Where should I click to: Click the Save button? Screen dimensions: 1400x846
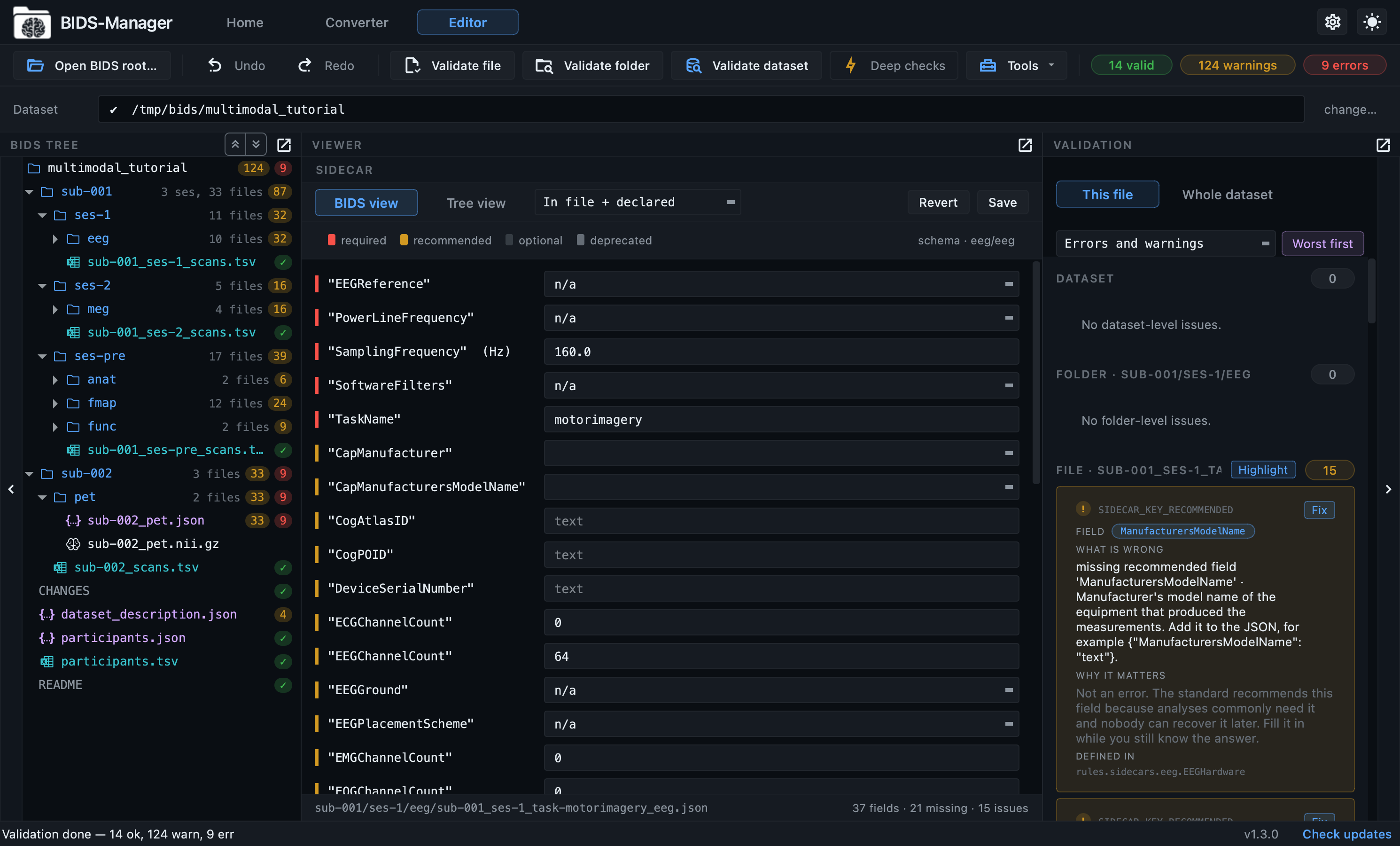pyautogui.click(x=1002, y=203)
